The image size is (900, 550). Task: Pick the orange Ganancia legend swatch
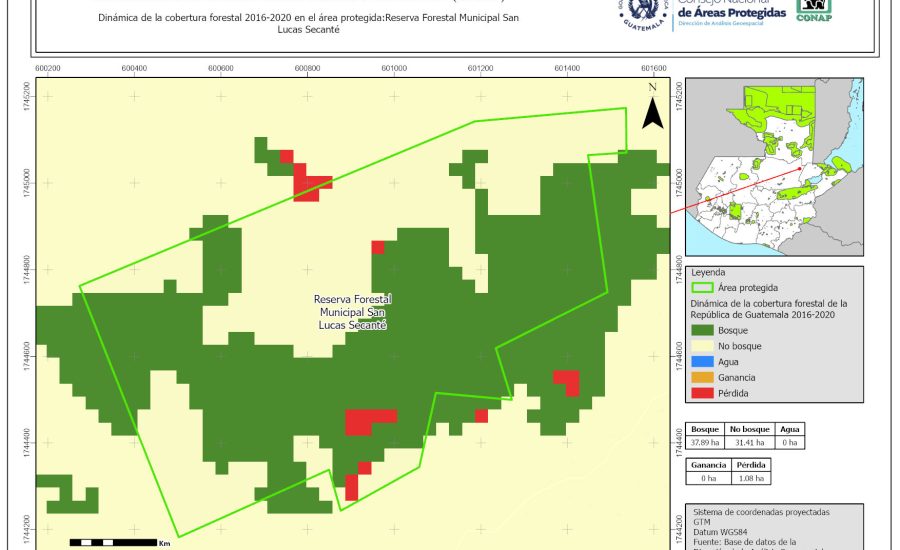click(x=703, y=378)
